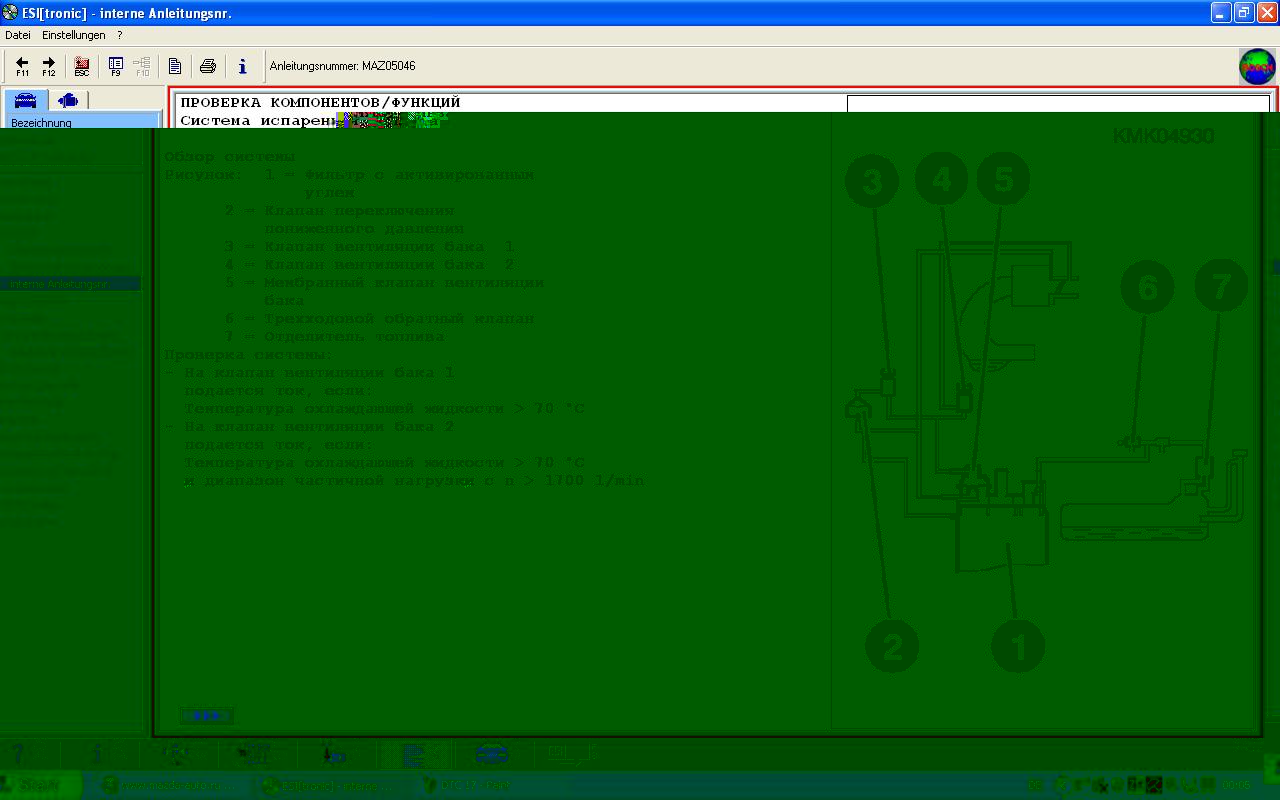The height and width of the screenshot is (800, 1280).
Task: Switch to the car vehicle tab
Action: pyautogui.click(x=26, y=100)
